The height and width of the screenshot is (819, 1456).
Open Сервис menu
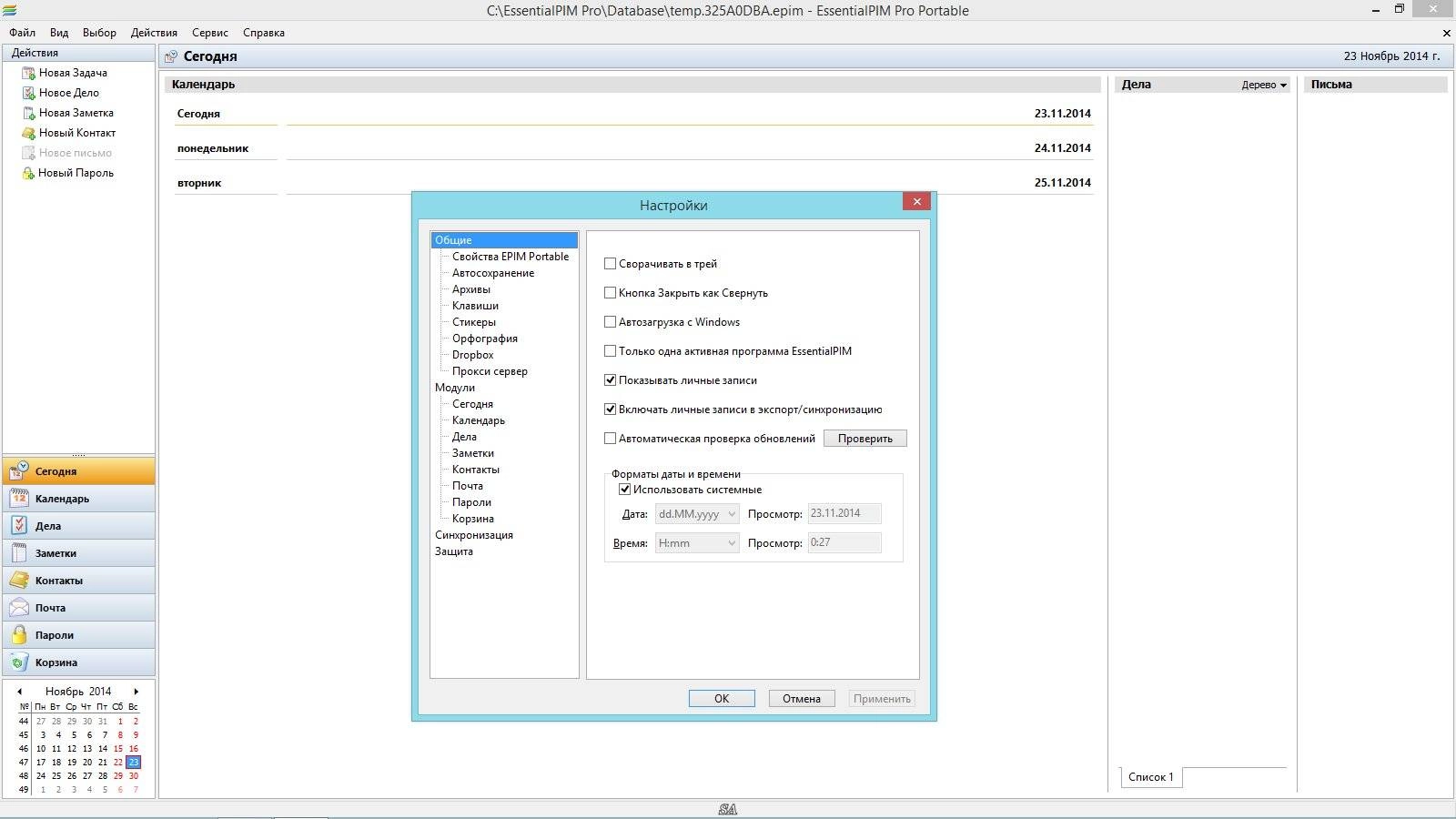210,33
